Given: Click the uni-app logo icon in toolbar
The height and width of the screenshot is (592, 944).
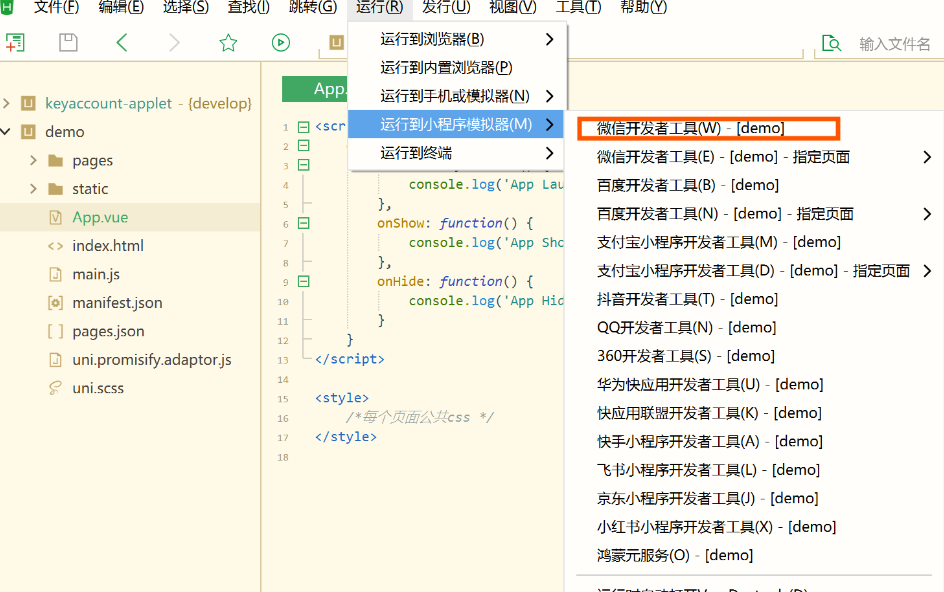Looking at the screenshot, I should coord(335,43).
